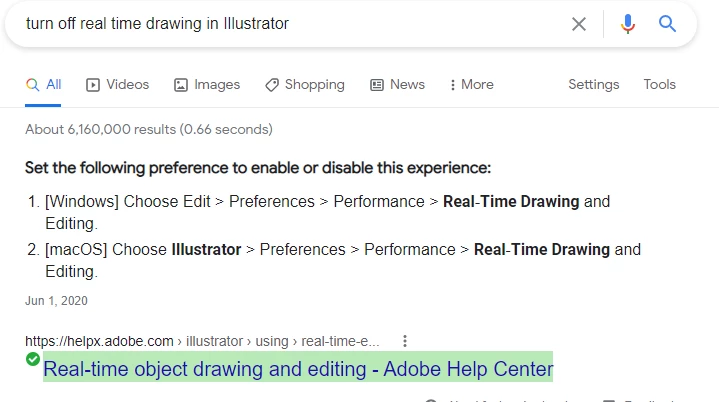Image resolution: width=719 pixels, height=402 pixels.
Task: Select the Images results tab
Action: pos(207,85)
